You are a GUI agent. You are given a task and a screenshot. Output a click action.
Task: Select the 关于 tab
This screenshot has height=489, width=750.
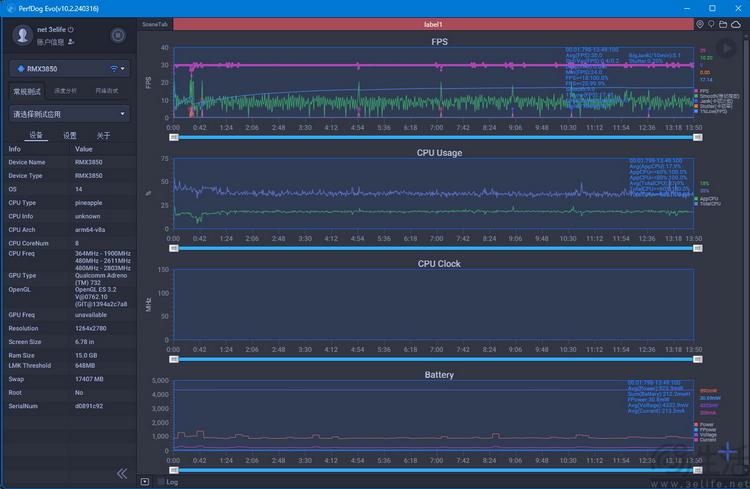pos(103,135)
